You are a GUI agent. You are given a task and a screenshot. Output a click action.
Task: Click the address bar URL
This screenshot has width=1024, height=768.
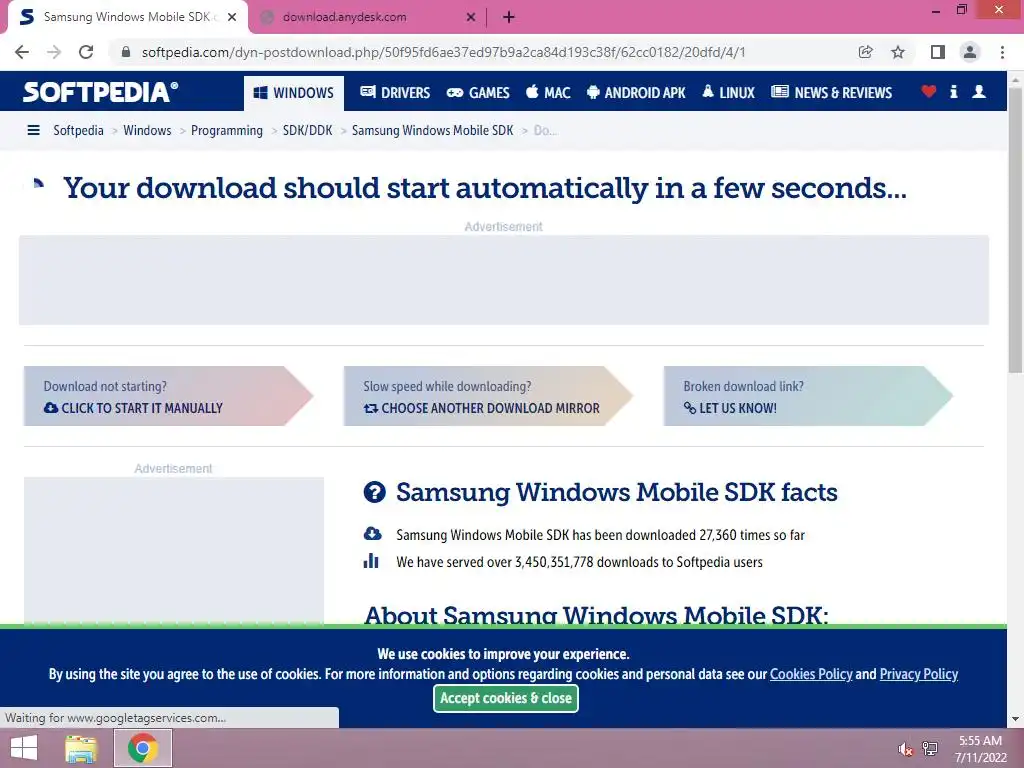click(443, 52)
